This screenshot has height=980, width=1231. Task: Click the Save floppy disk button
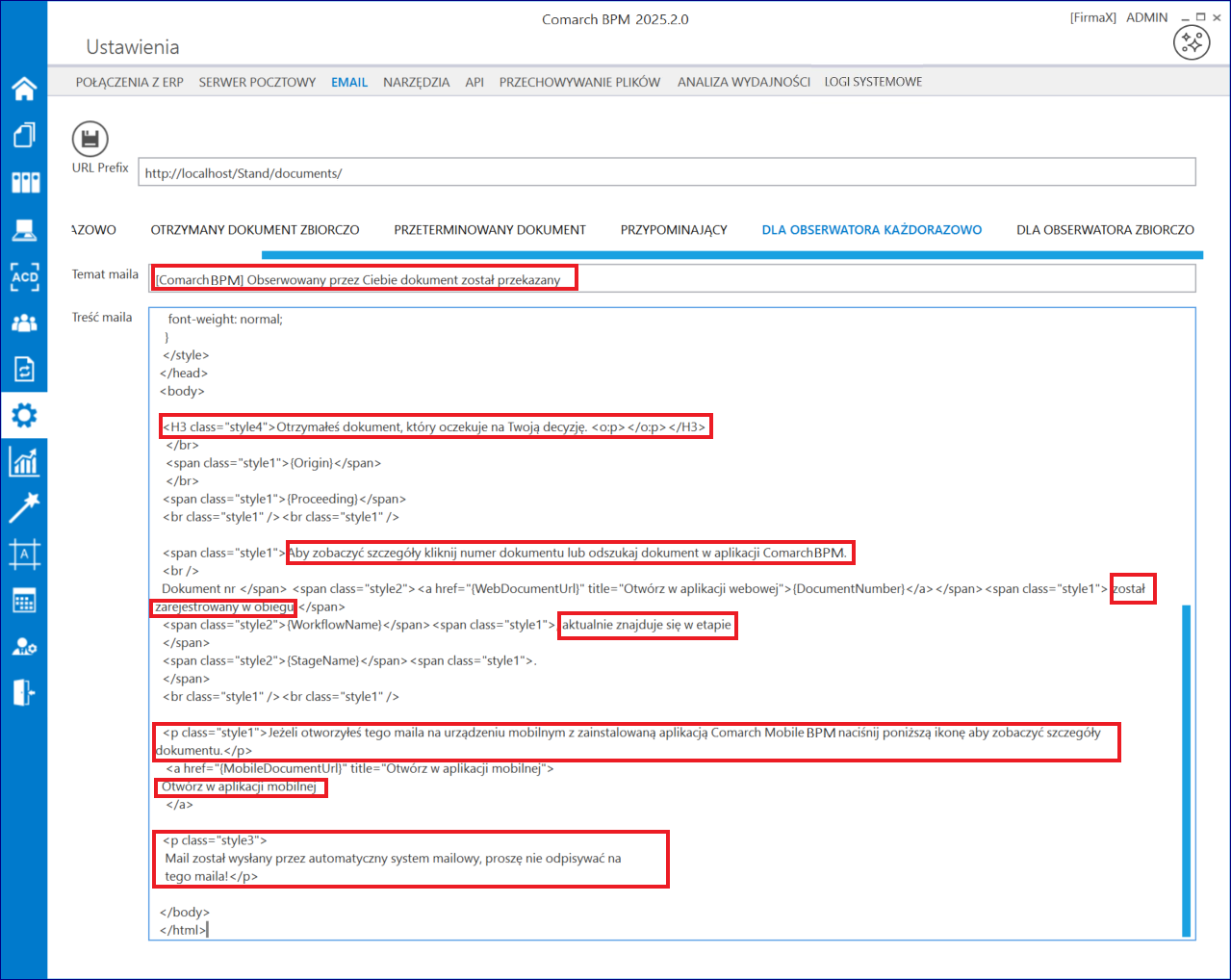coord(90,139)
